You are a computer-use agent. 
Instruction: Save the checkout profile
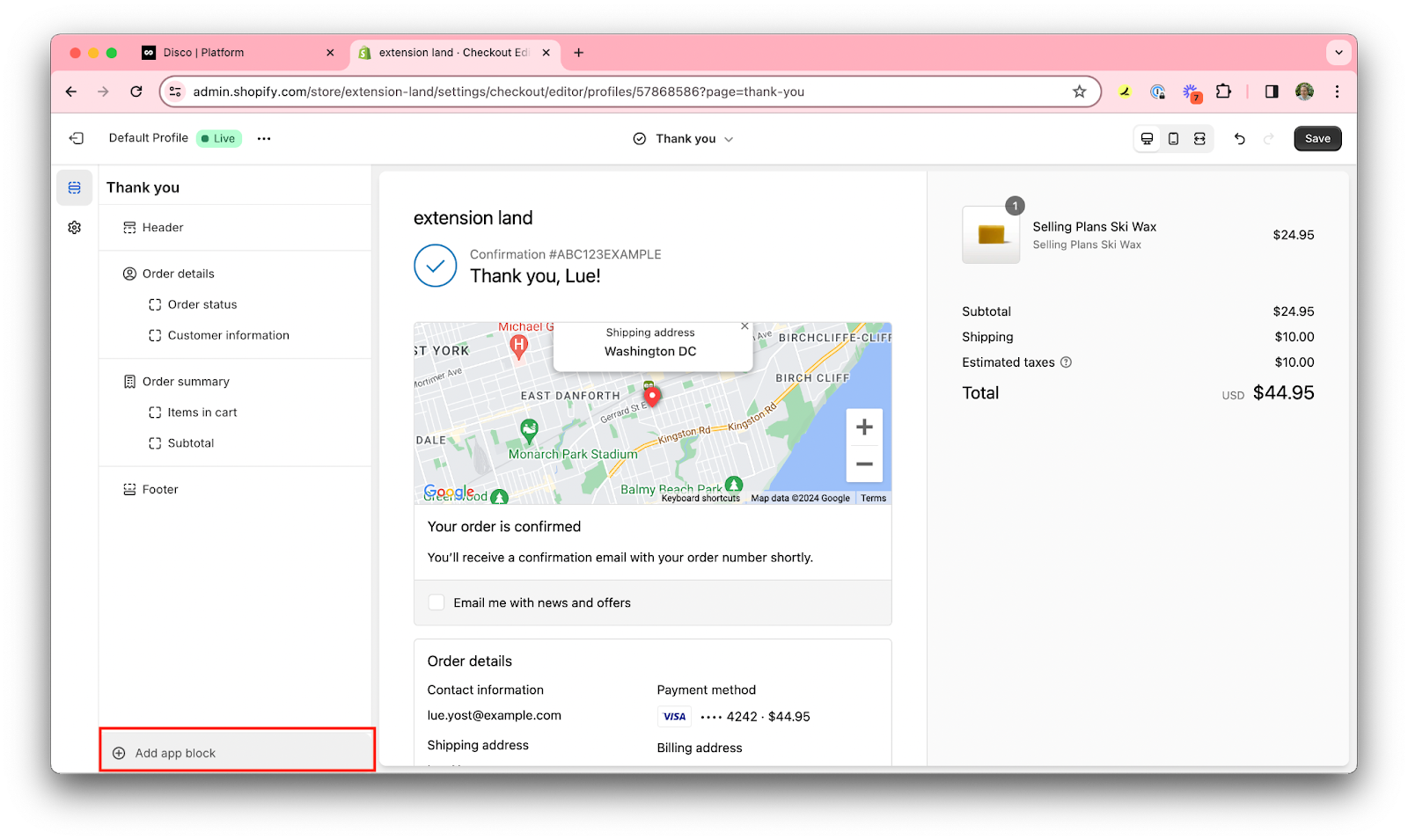1317,139
